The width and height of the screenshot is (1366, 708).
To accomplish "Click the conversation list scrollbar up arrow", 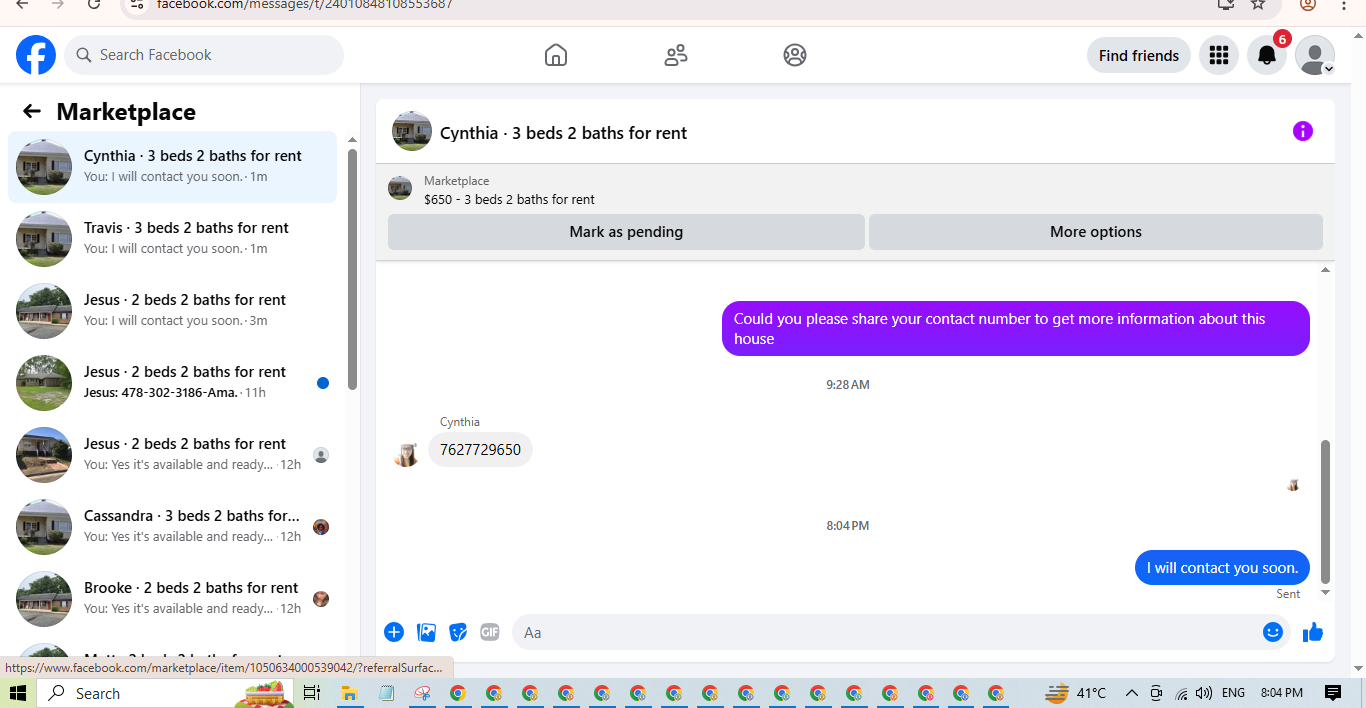I will point(352,140).
